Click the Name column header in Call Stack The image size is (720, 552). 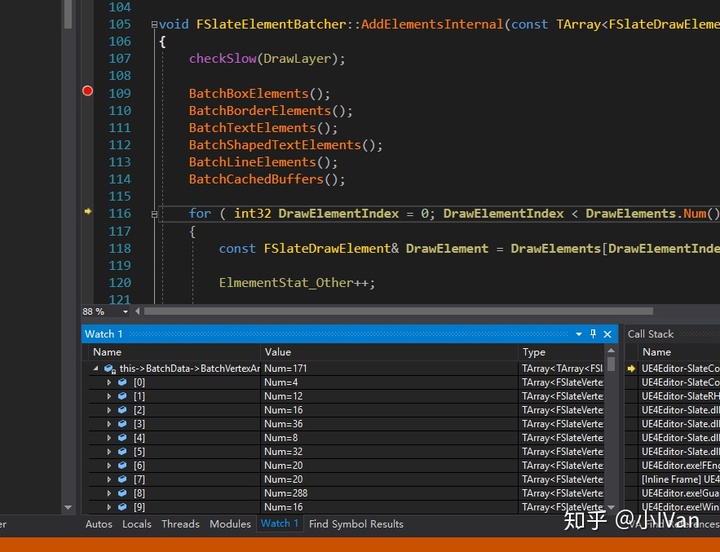pos(679,352)
